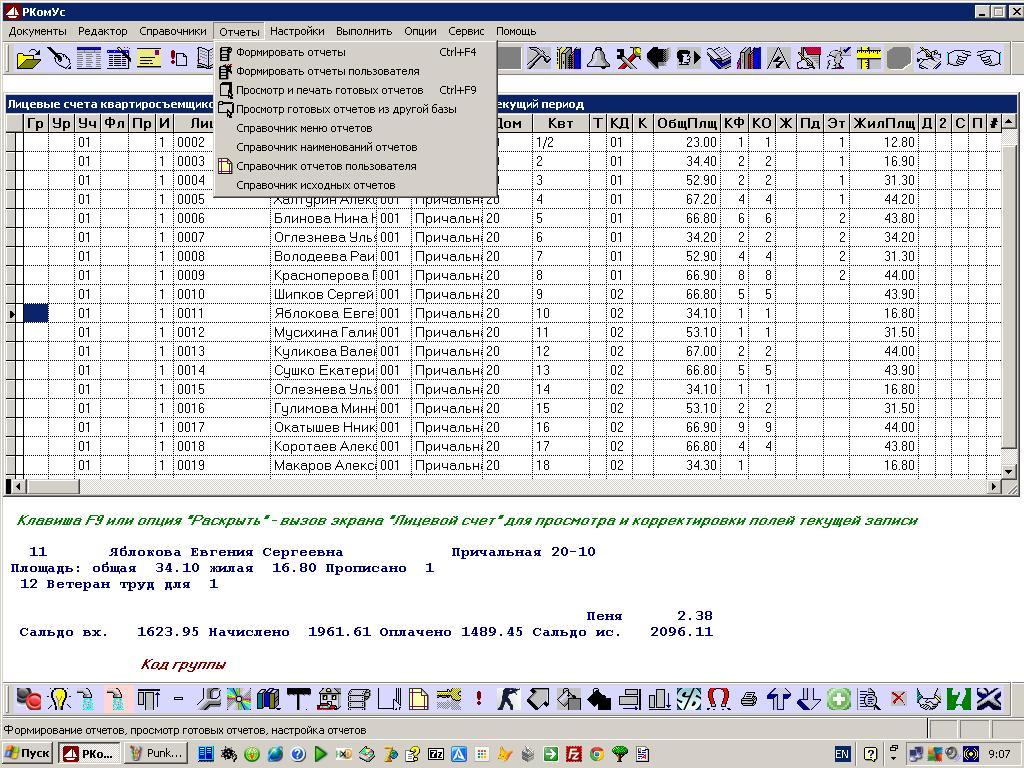Click the open folder toolbar icon
1024x768 pixels.
[x=28, y=58]
